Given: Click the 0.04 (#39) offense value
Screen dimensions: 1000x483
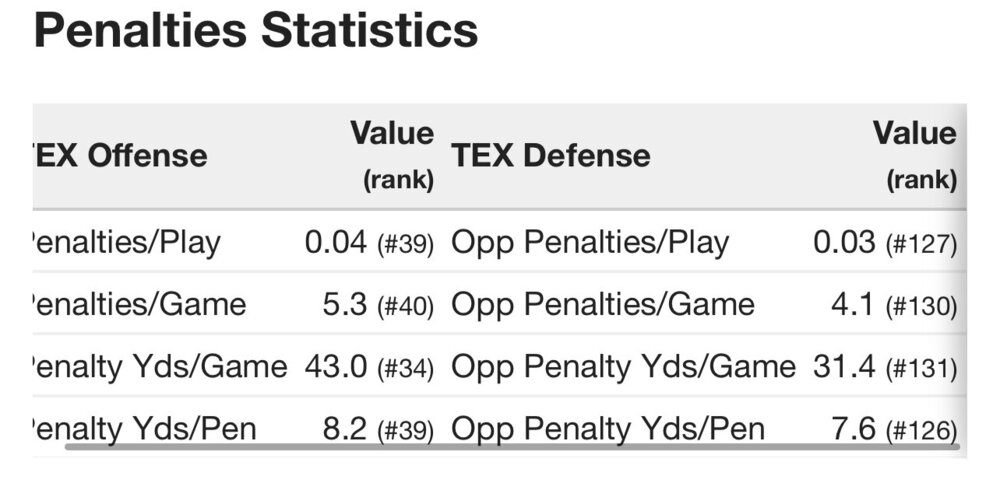Looking at the screenshot, I should pos(369,243).
